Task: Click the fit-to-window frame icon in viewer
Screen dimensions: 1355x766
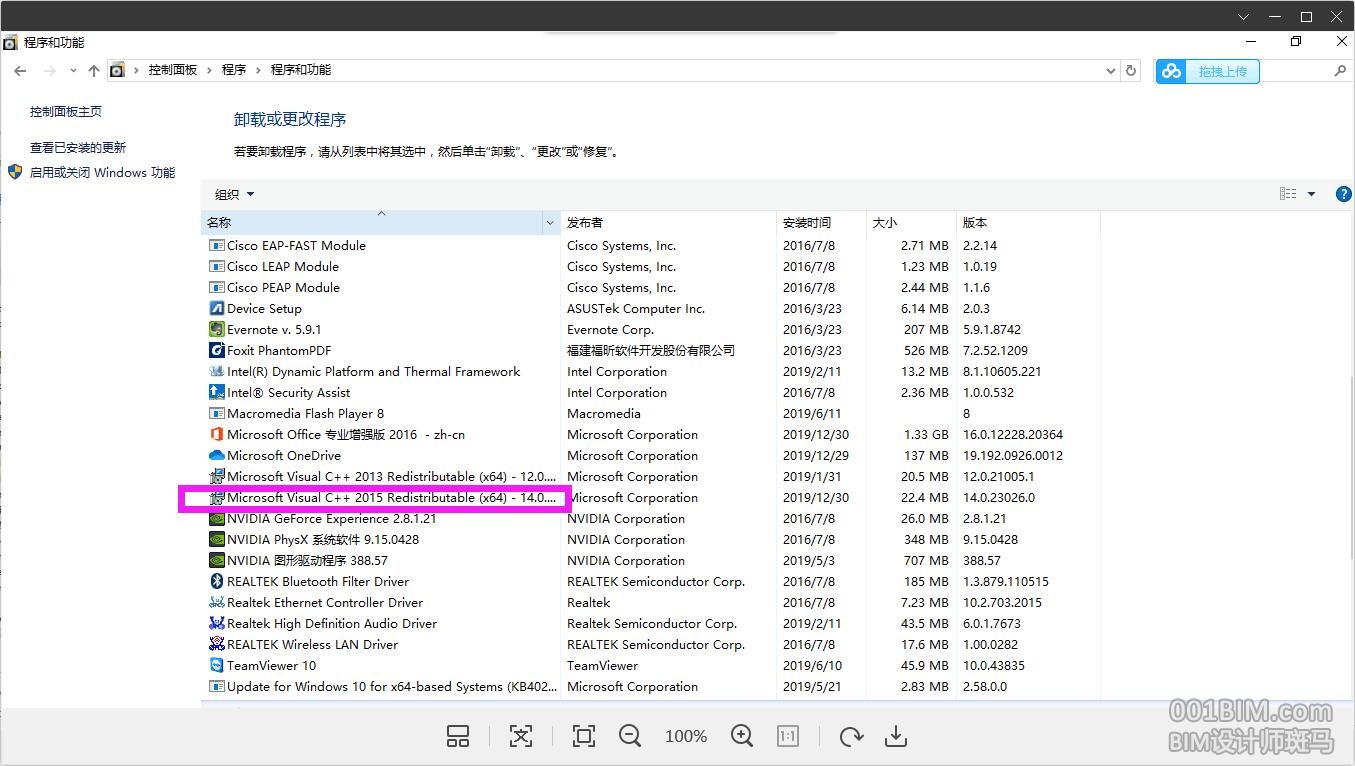Action: (x=584, y=737)
